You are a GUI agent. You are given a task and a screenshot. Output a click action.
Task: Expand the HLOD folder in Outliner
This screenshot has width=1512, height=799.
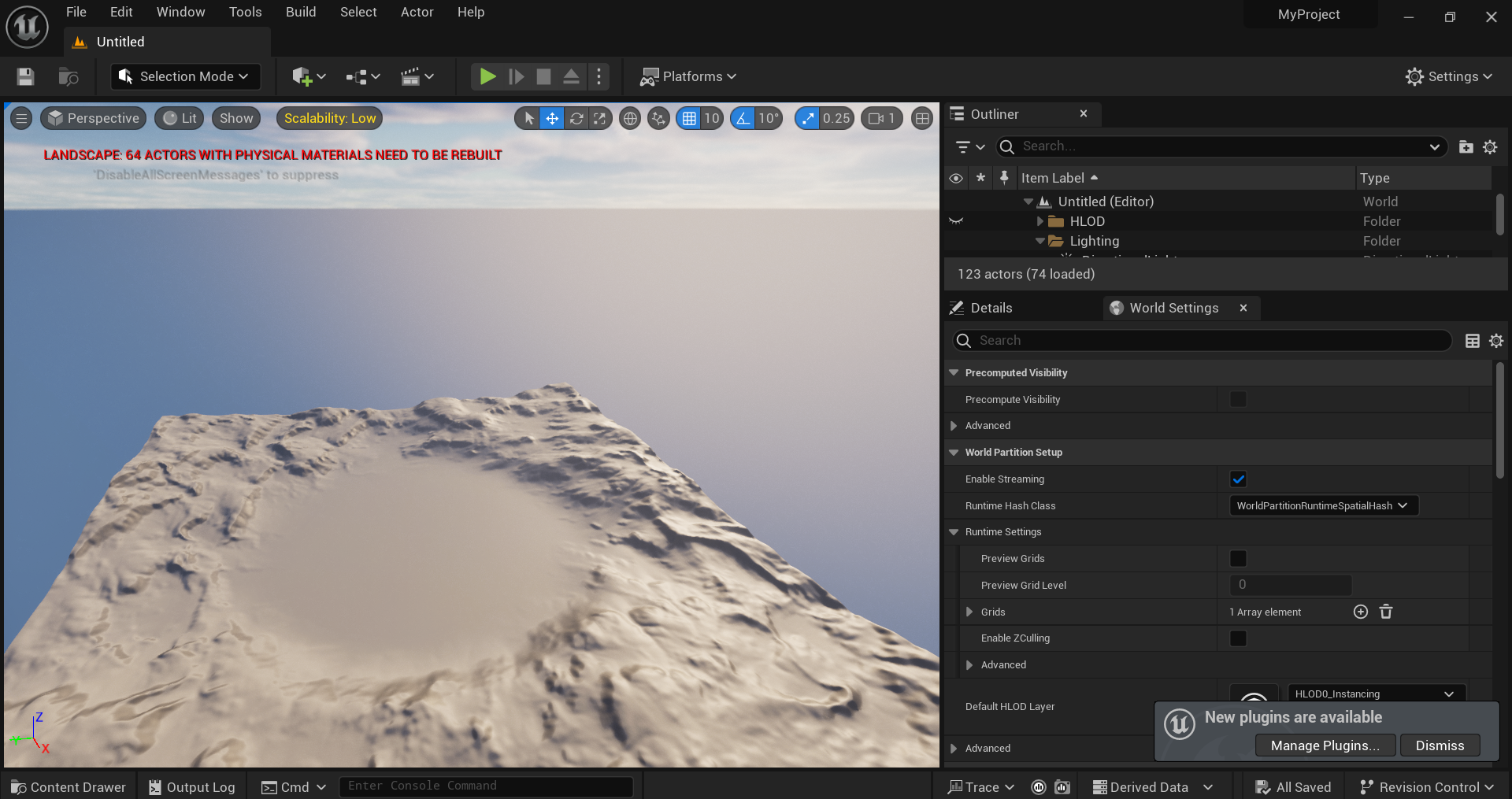[1040, 221]
